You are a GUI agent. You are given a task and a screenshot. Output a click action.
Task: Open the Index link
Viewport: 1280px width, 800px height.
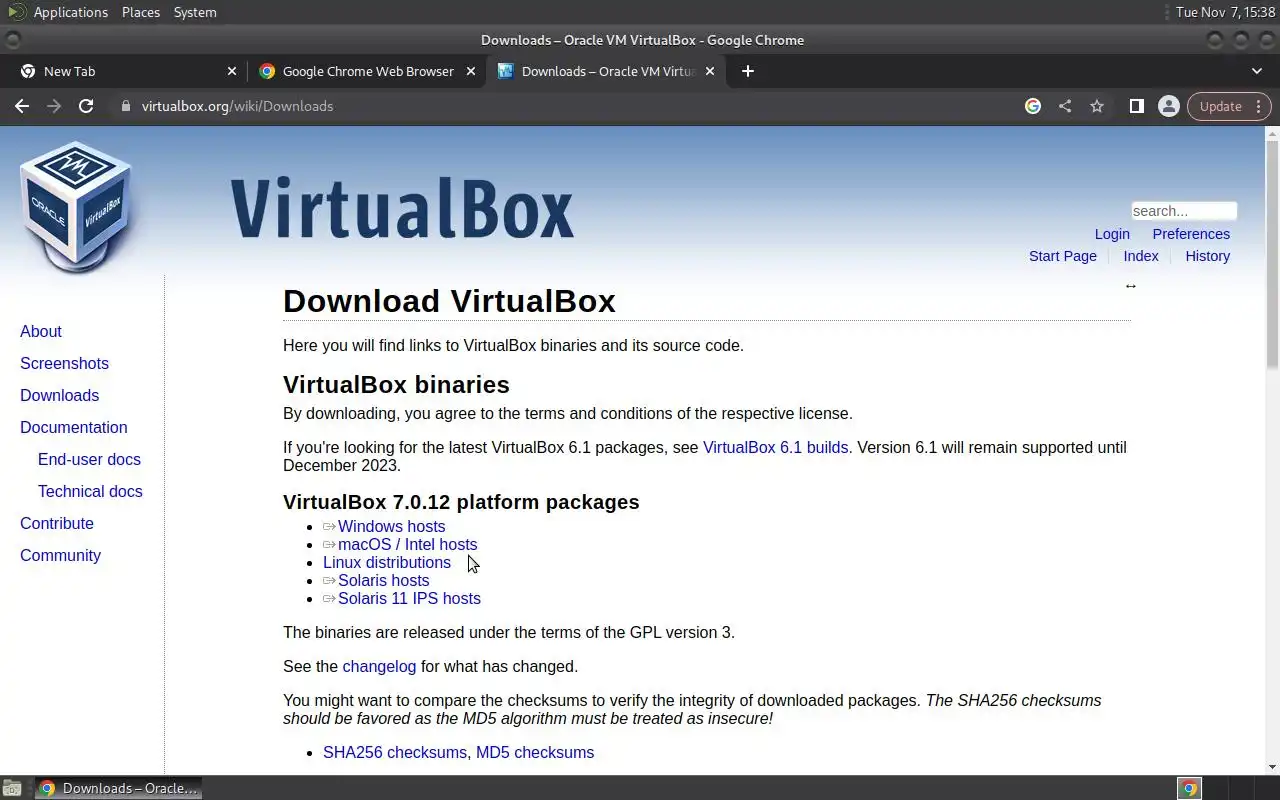1141,256
